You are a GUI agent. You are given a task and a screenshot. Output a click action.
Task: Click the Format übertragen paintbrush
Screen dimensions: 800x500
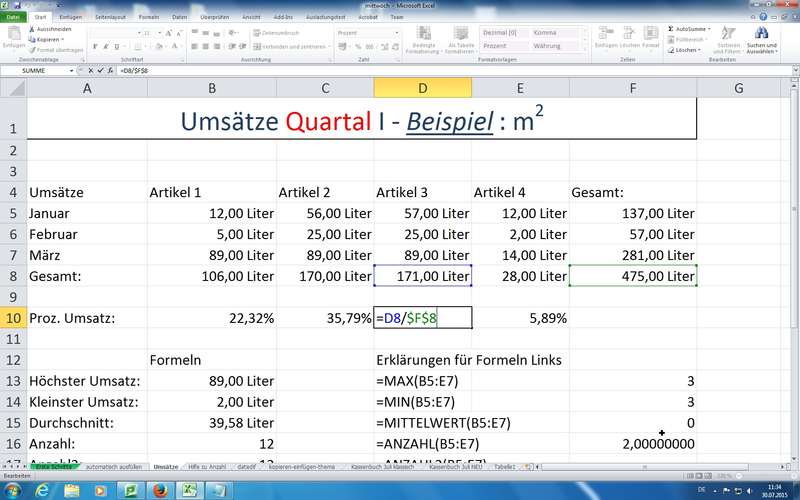(32, 50)
